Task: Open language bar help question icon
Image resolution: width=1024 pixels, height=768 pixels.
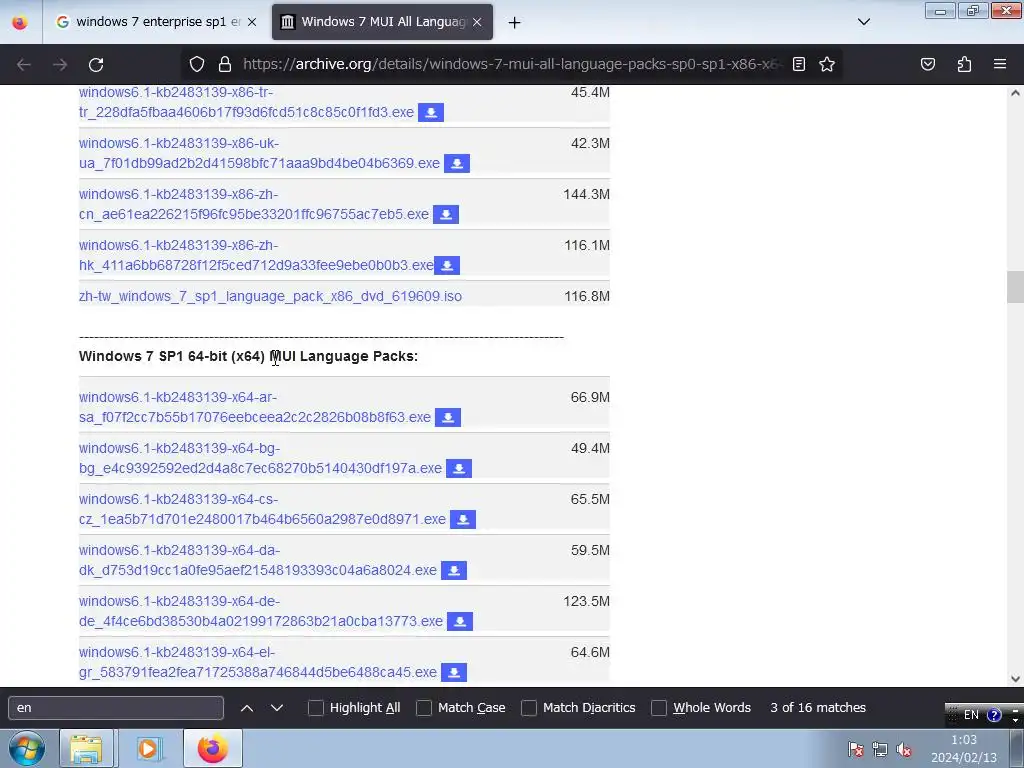Action: (994, 714)
